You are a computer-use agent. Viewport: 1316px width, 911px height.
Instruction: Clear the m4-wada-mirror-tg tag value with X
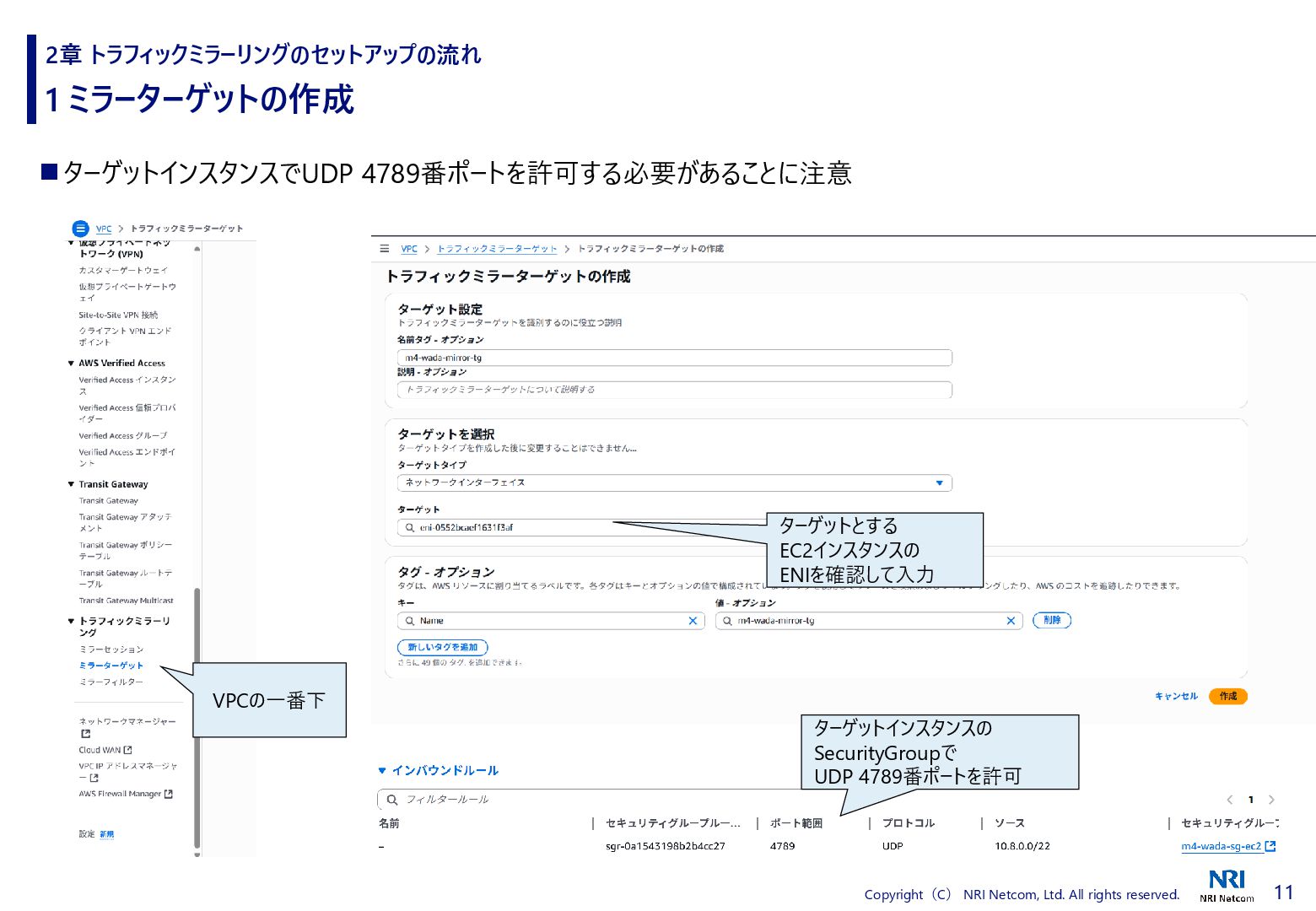click(x=1011, y=621)
